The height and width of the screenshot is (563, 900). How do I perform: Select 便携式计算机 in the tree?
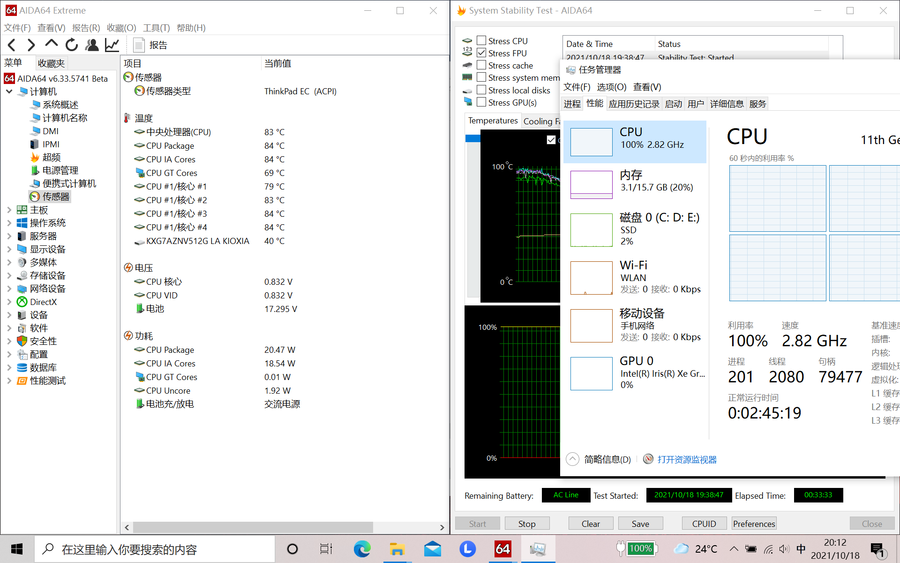point(69,184)
